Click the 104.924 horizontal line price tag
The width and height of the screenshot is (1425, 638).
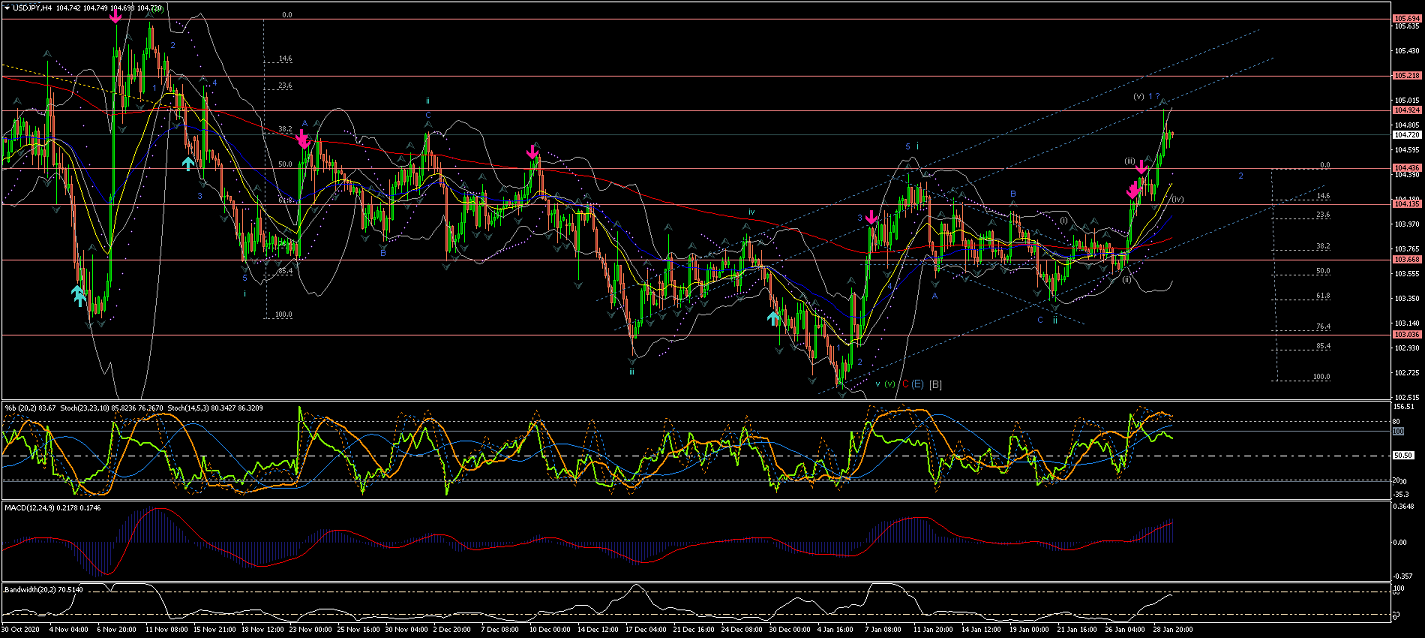(1406, 110)
